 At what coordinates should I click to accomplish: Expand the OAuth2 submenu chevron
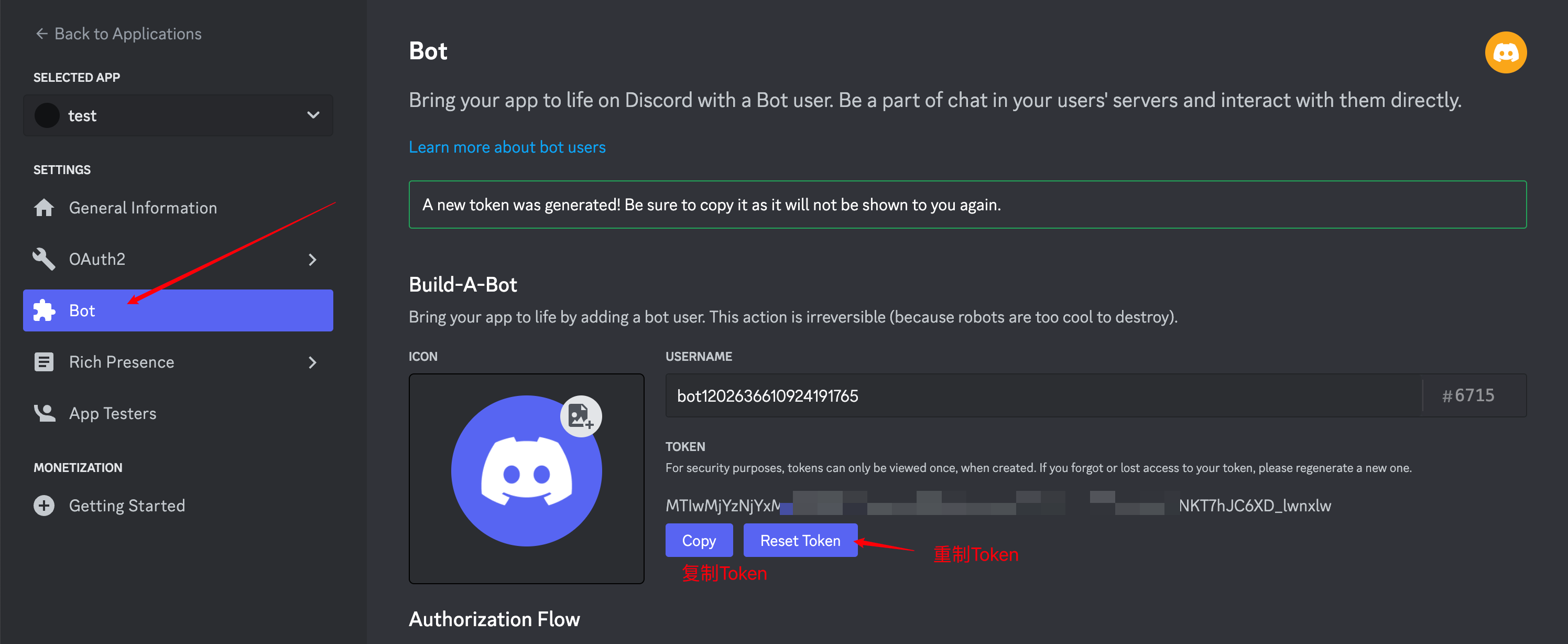click(x=313, y=260)
